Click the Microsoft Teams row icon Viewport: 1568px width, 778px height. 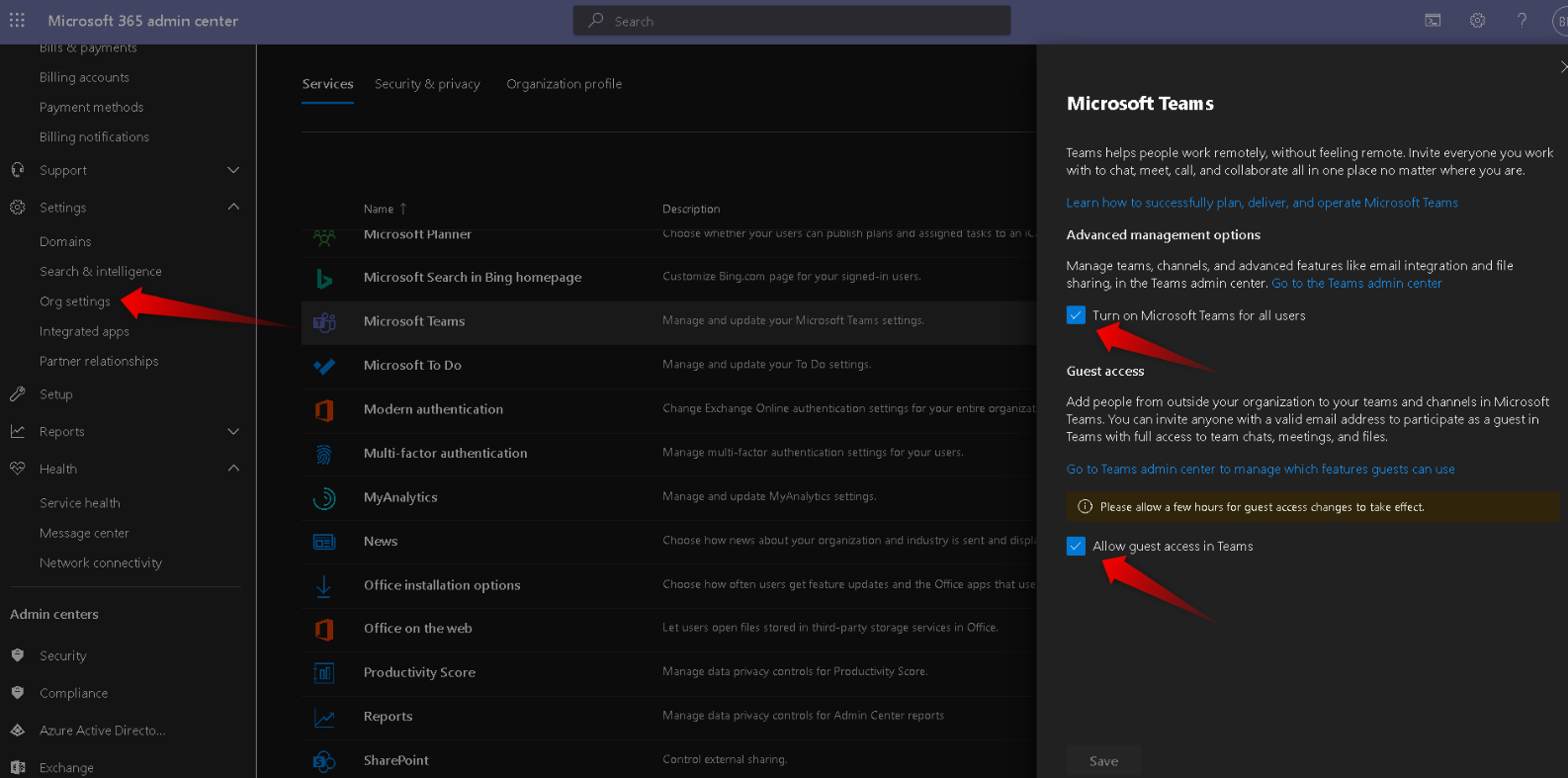[323, 321]
